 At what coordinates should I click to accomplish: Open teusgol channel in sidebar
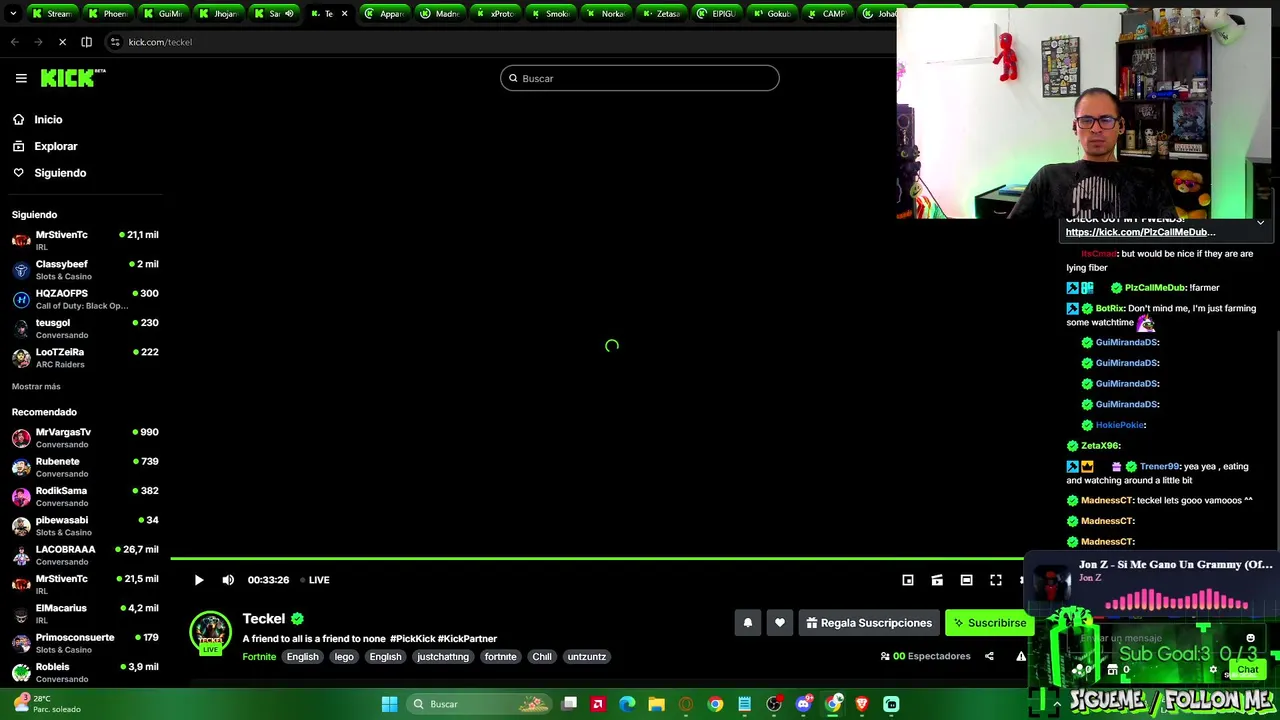85,328
